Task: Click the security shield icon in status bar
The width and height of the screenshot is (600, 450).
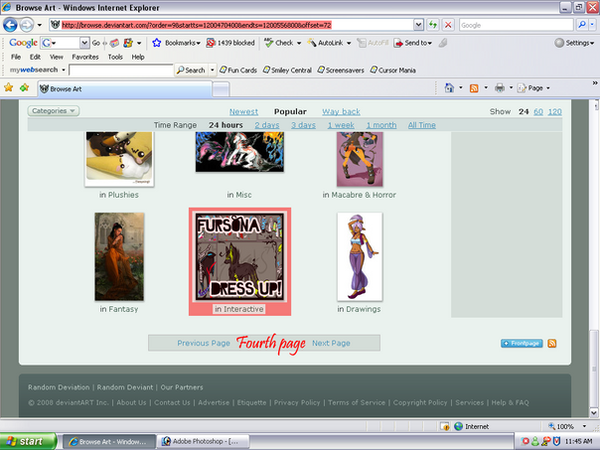Action: coord(445,426)
